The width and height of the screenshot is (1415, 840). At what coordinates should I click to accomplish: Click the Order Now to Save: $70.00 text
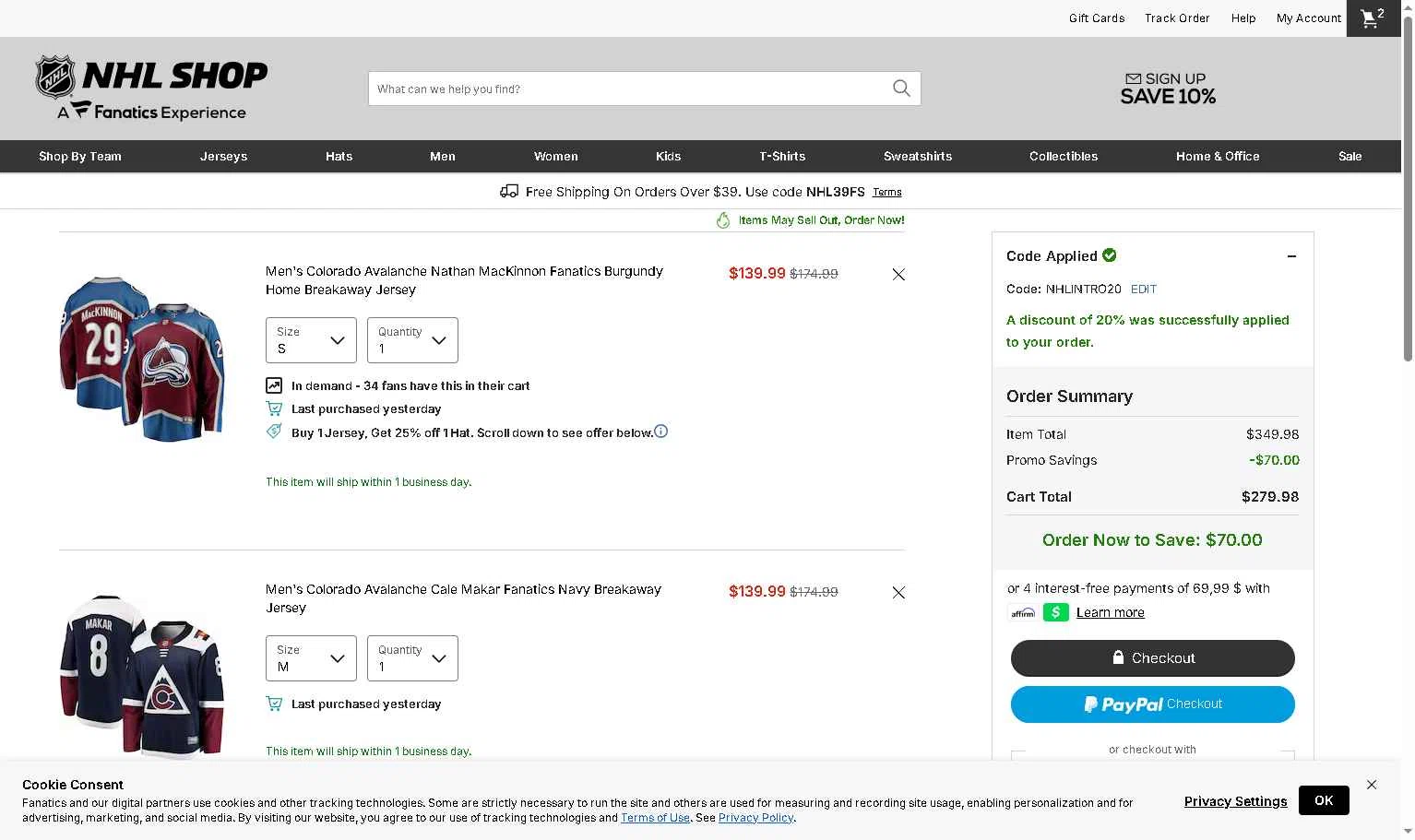pos(1152,540)
